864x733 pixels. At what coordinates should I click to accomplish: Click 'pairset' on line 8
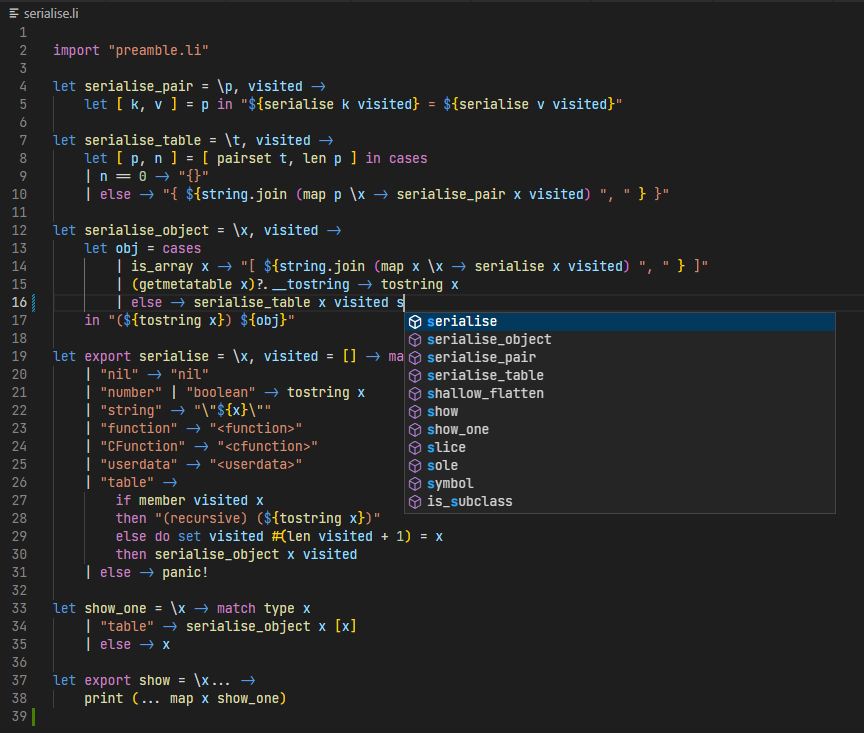point(244,159)
